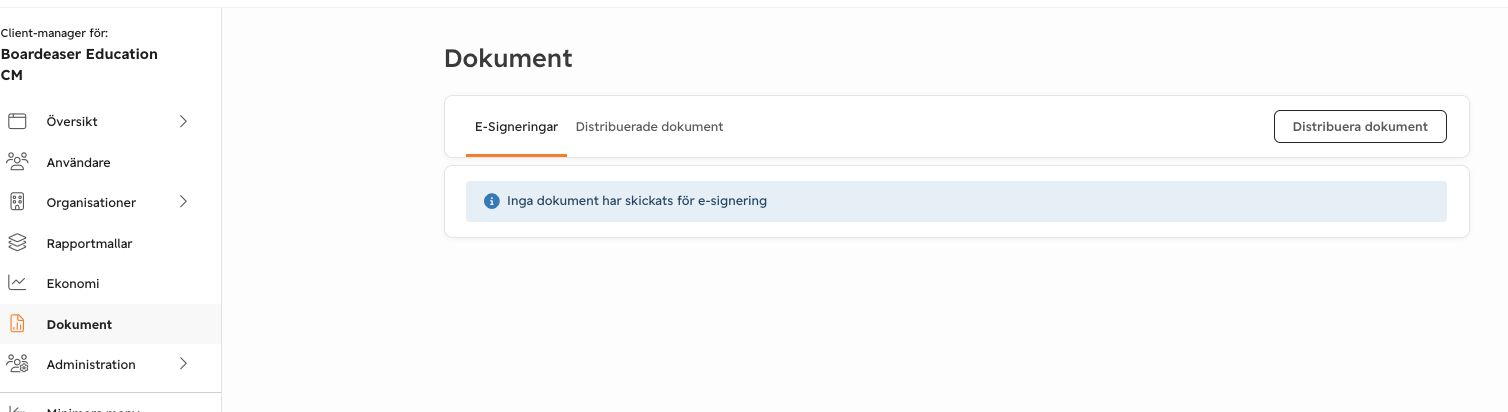Click the Ekonomi line chart icon
This screenshot has width=1508, height=412.
[17, 283]
